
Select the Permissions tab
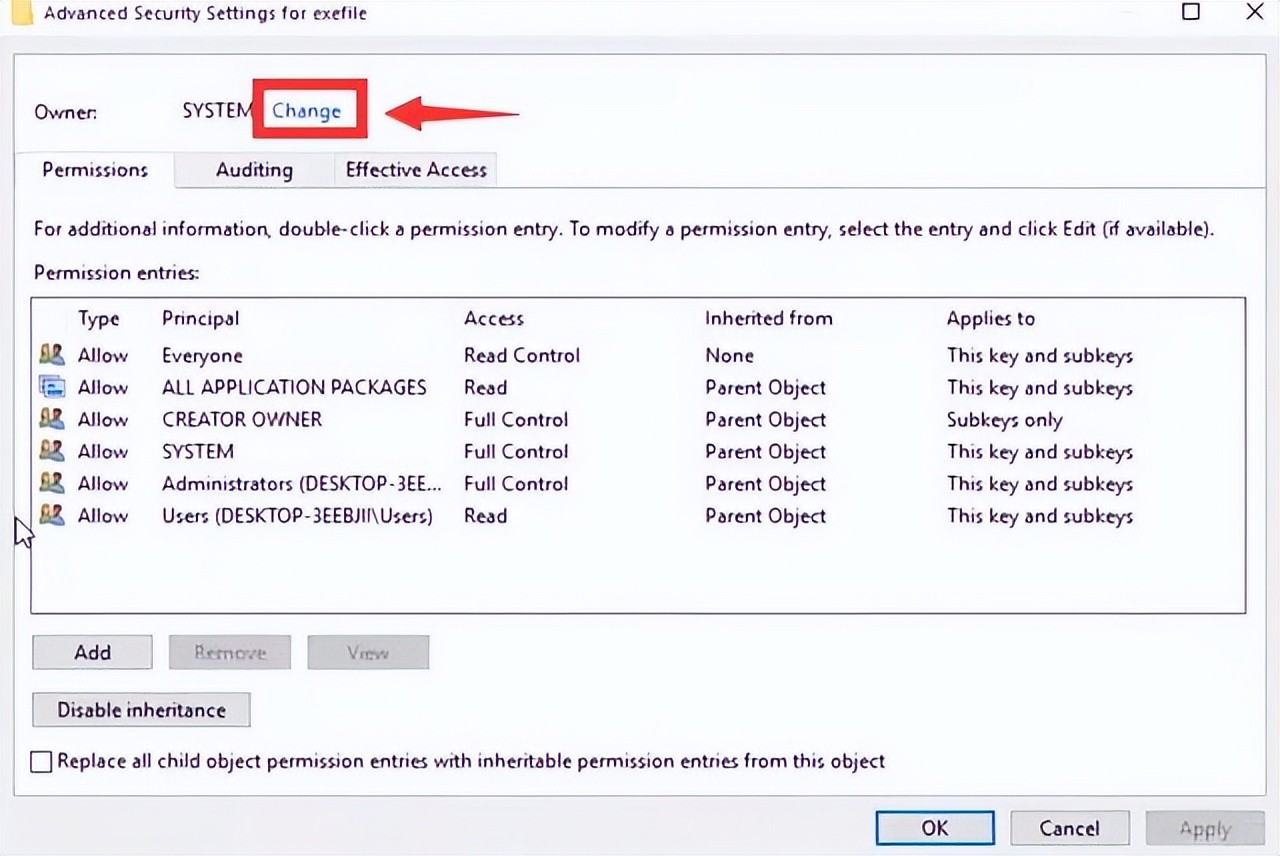click(x=95, y=170)
